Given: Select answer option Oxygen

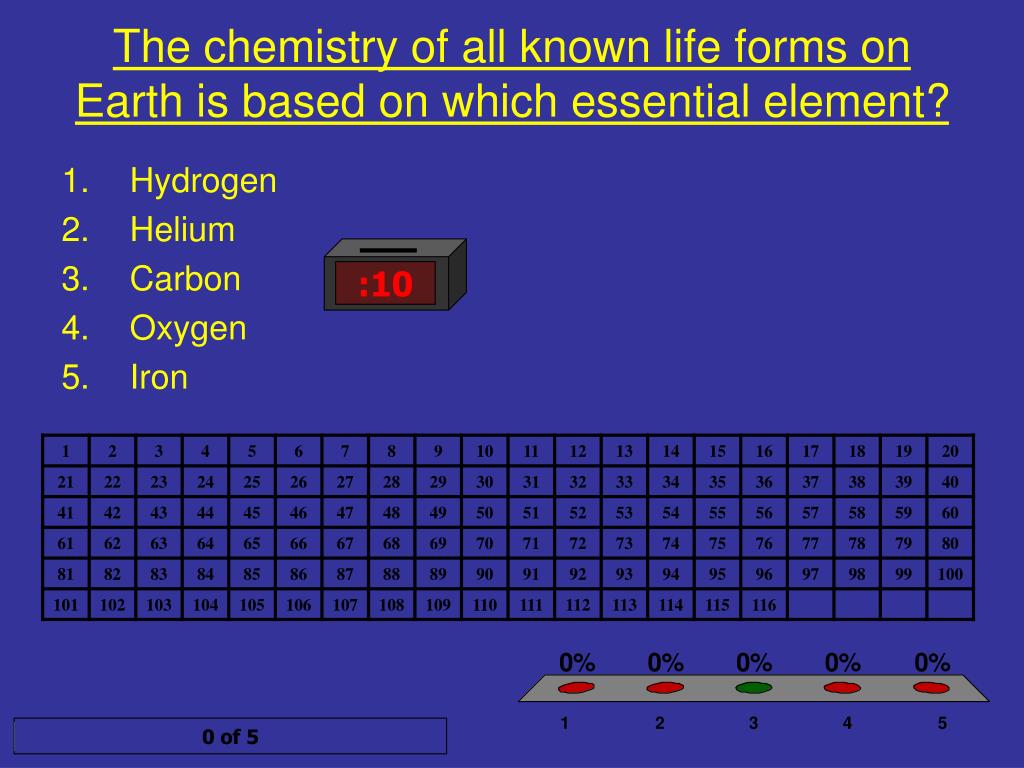Looking at the screenshot, I should tap(188, 328).
